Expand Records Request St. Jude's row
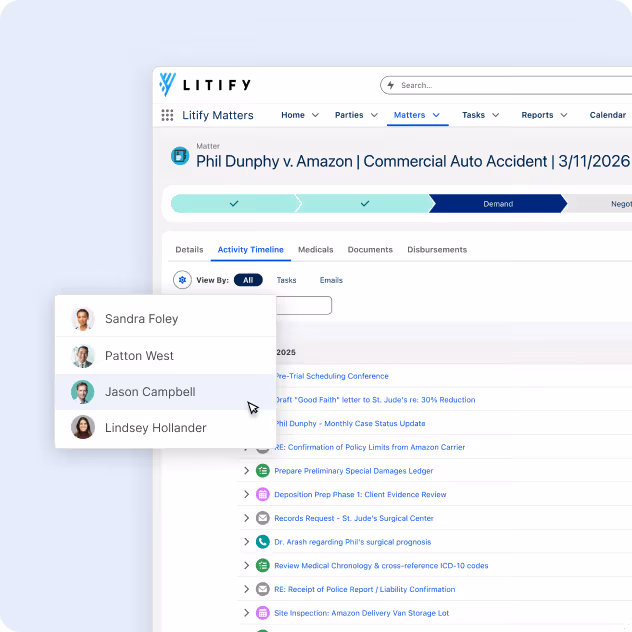 [x=246, y=518]
